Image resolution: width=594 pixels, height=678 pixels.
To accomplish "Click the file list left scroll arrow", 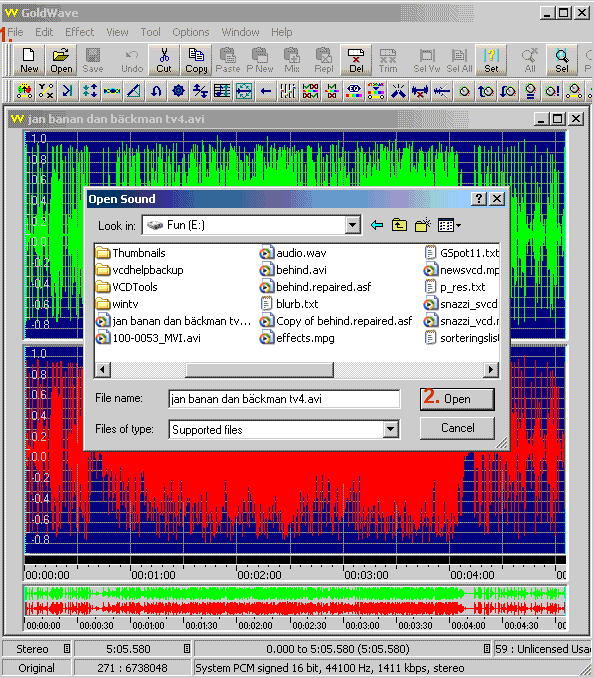I will click(x=102, y=369).
